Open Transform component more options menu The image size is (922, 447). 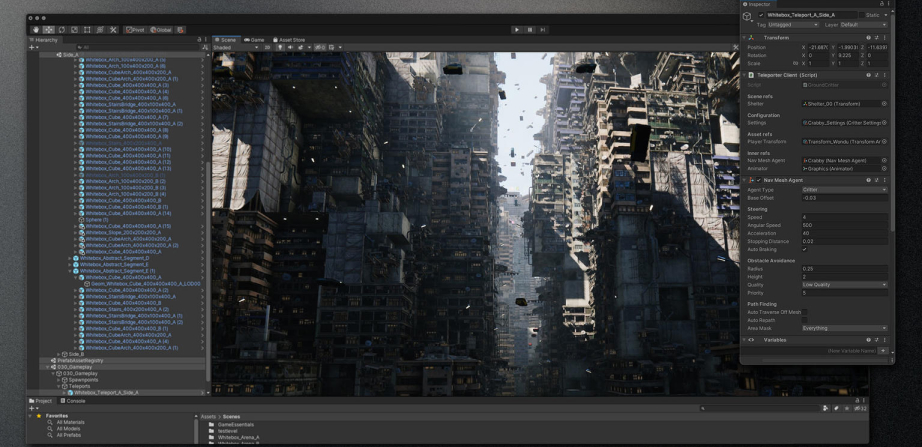tap(885, 38)
